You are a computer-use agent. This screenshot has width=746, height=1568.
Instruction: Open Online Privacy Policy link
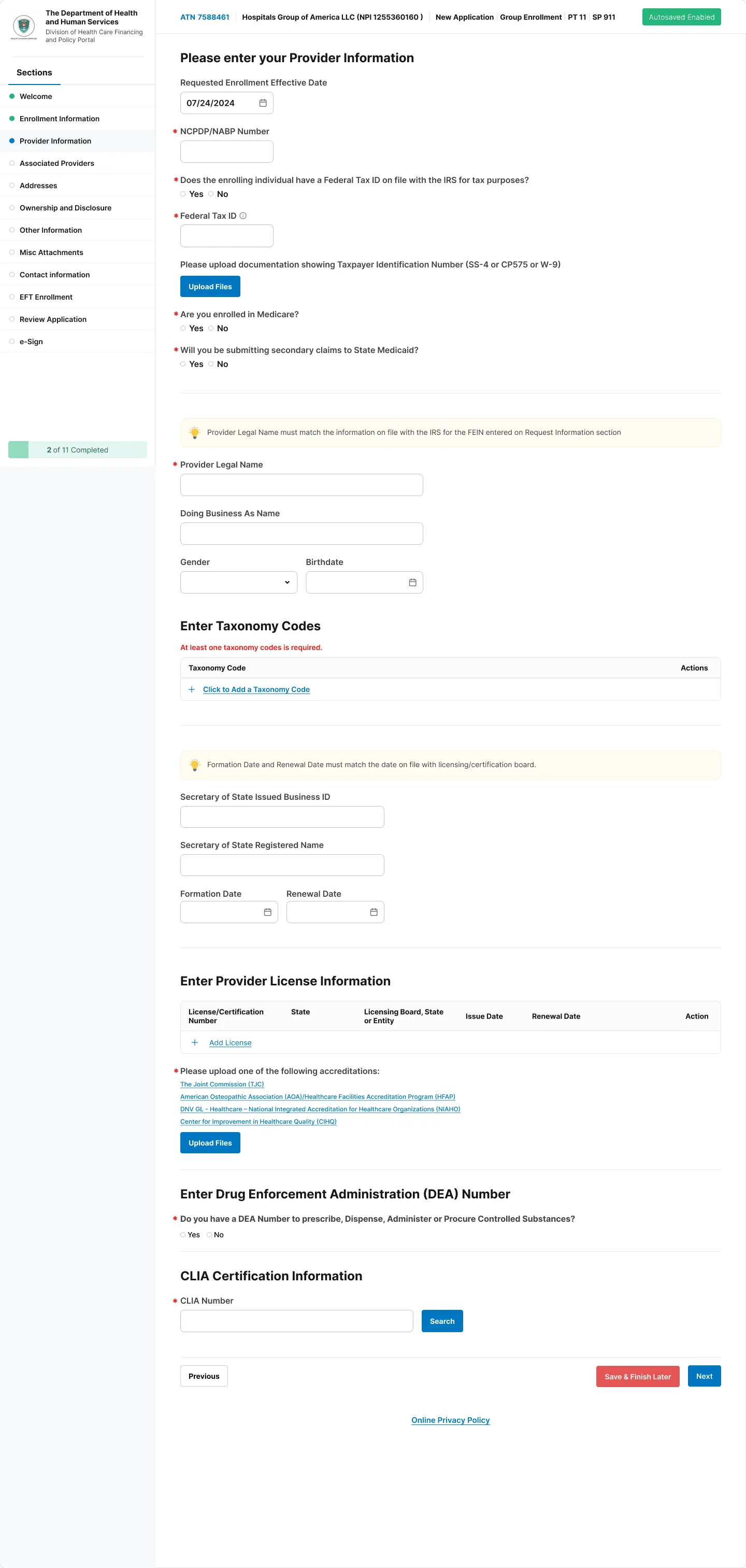point(450,1420)
